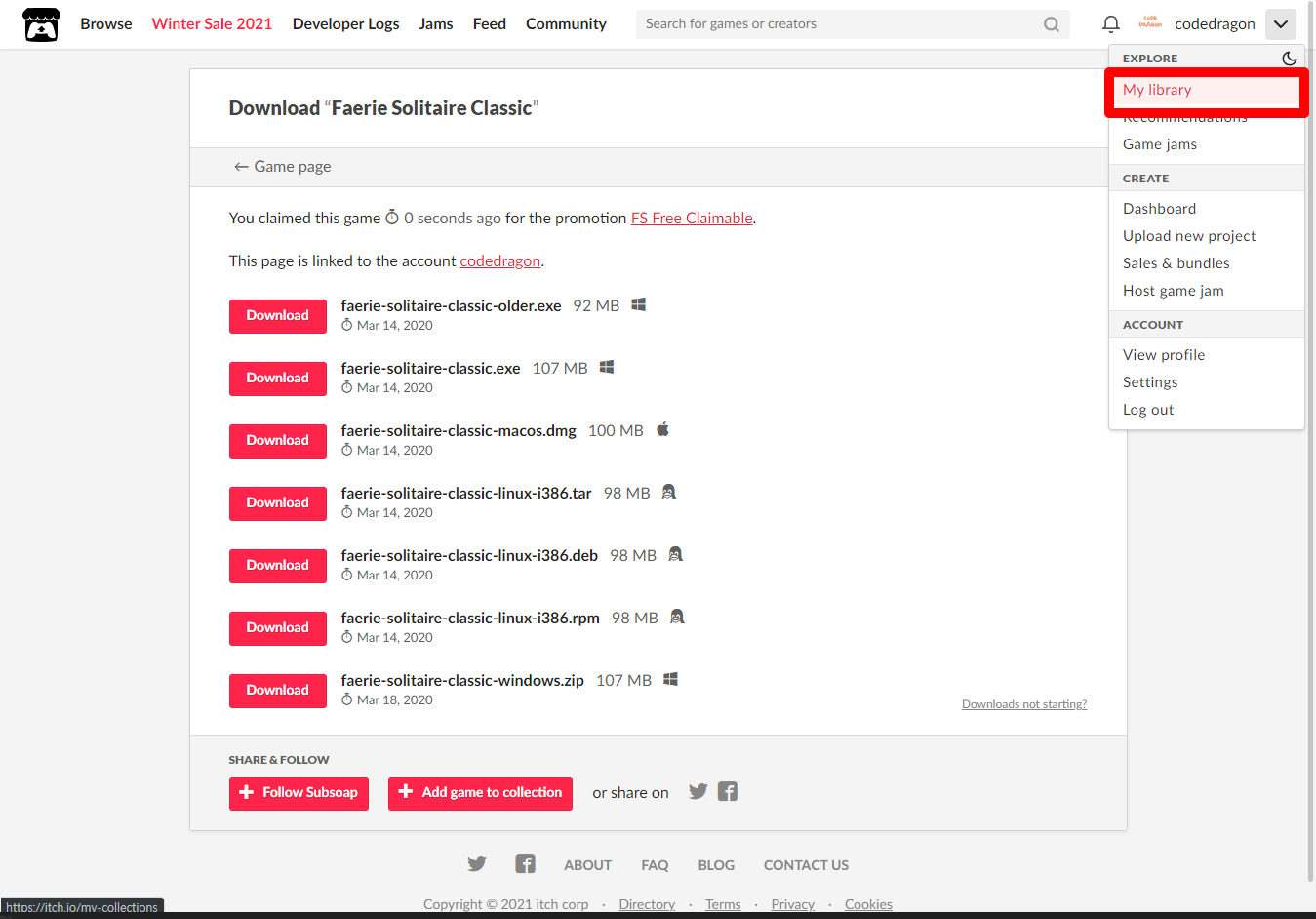Return to Game page link

(x=282, y=167)
